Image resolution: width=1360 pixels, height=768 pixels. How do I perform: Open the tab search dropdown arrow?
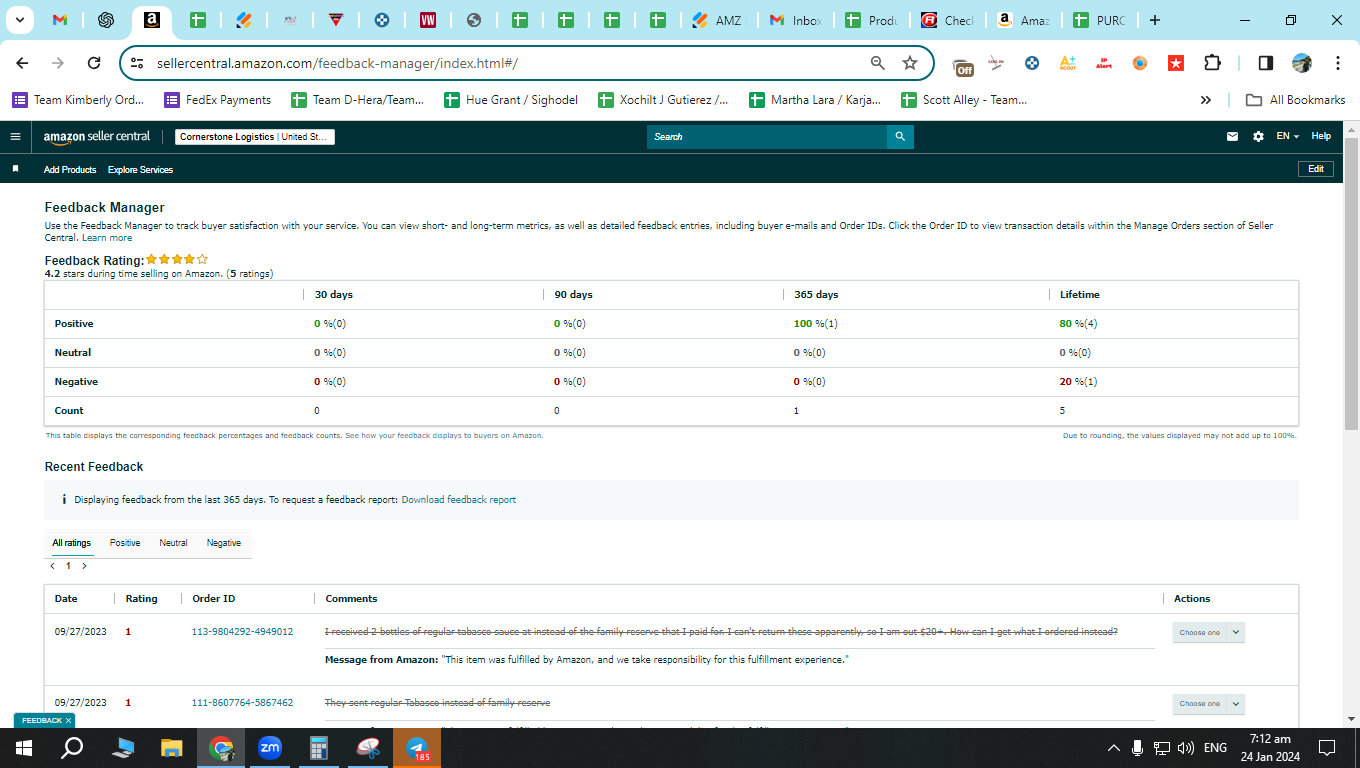(22, 20)
